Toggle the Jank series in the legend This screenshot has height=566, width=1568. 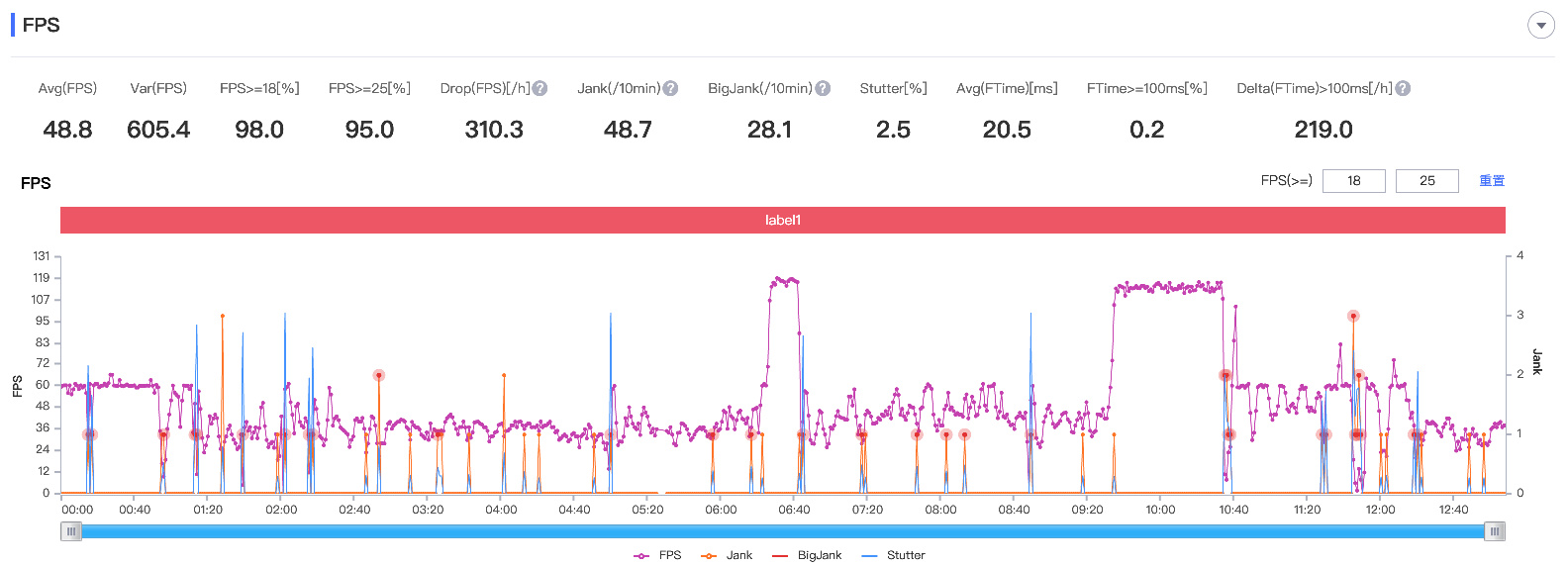coord(727,555)
